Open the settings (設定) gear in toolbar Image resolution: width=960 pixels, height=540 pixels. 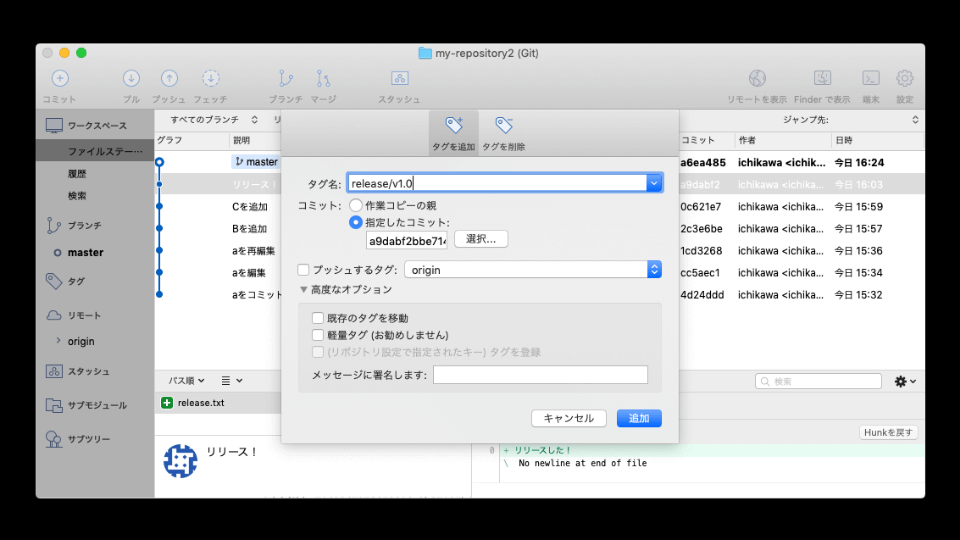904,78
